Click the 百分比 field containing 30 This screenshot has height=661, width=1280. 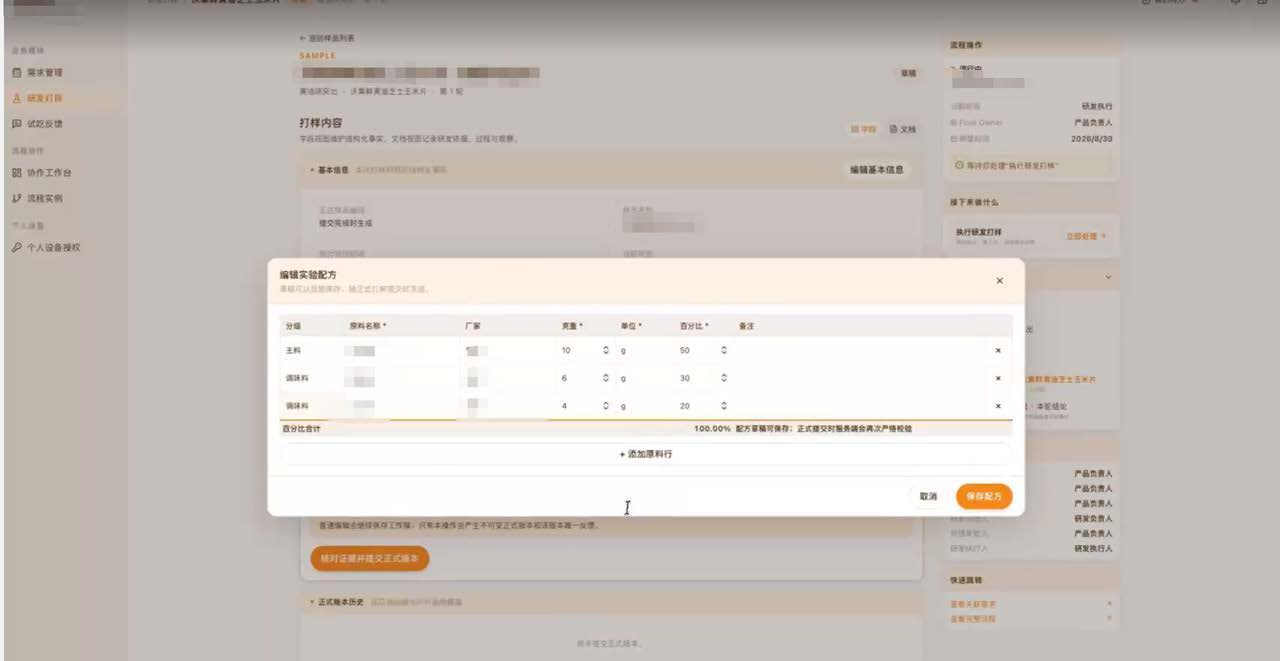point(703,379)
